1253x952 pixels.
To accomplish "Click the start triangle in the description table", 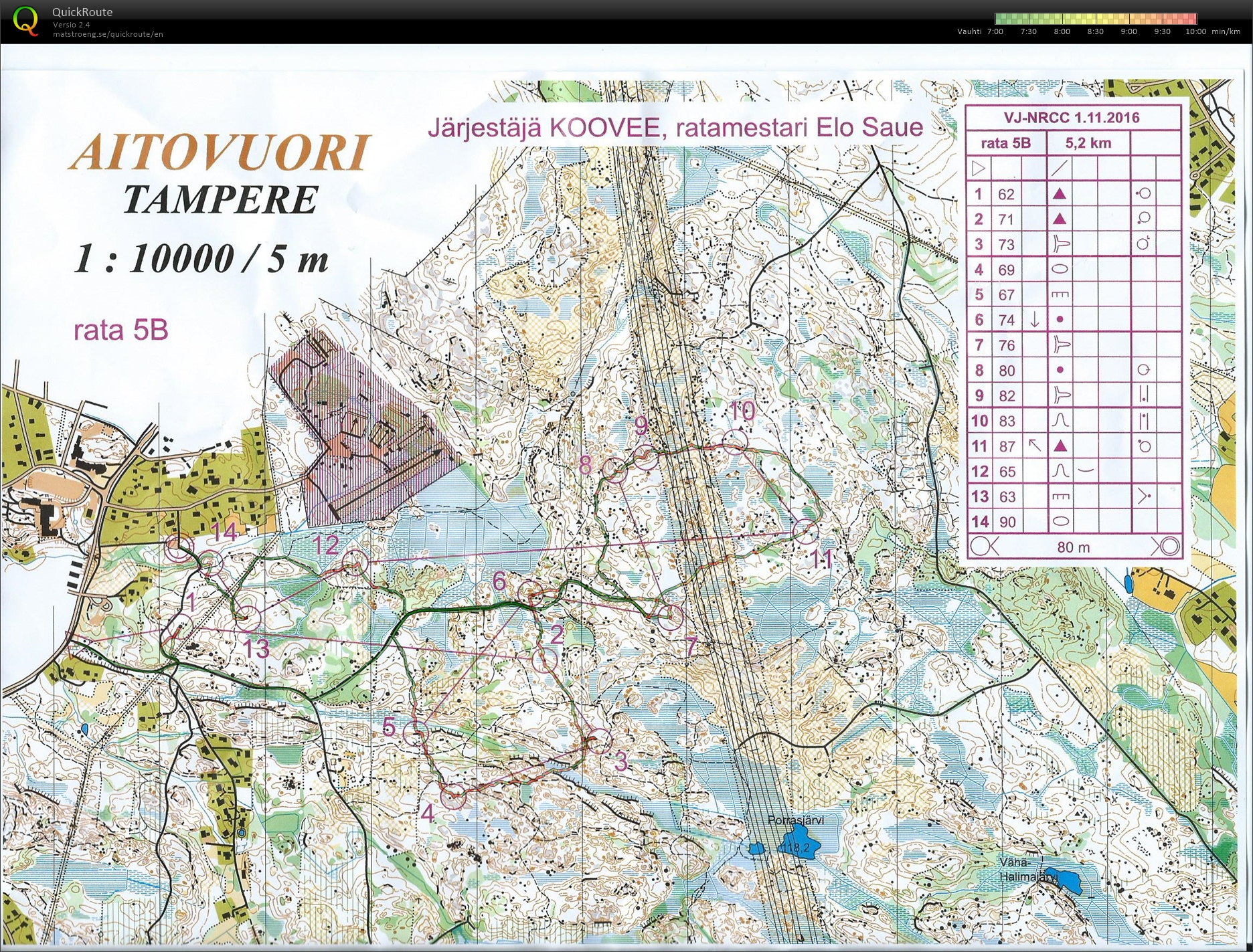I will click(x=978, y=168).
